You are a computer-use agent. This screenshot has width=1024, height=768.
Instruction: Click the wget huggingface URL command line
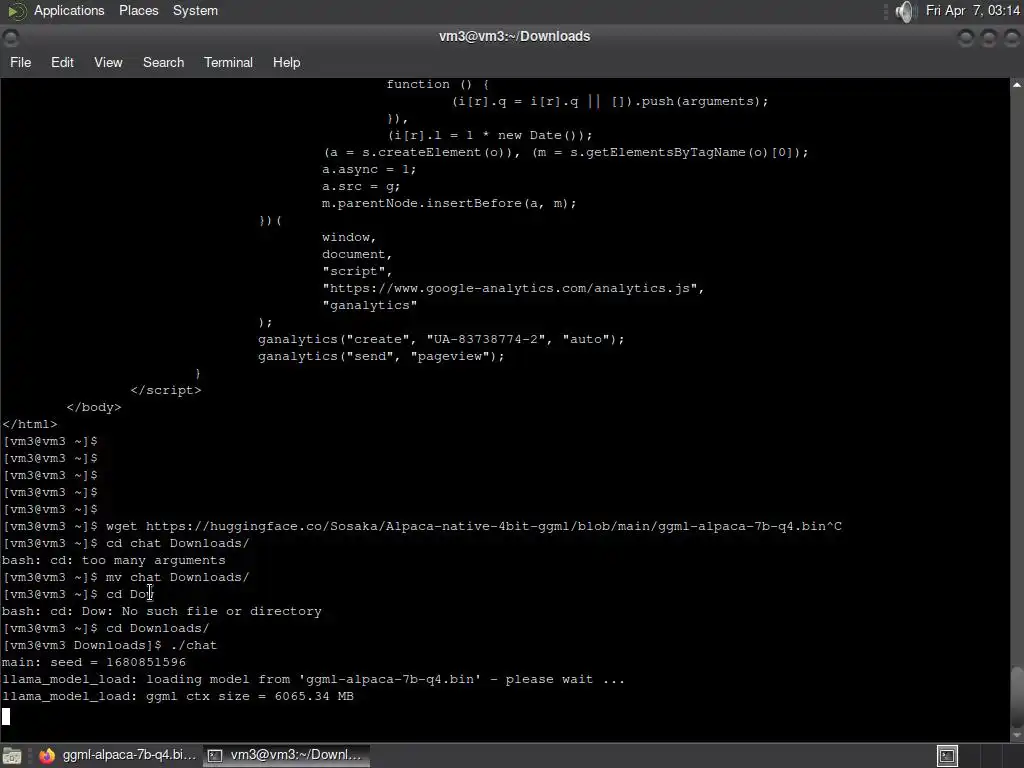423,526
